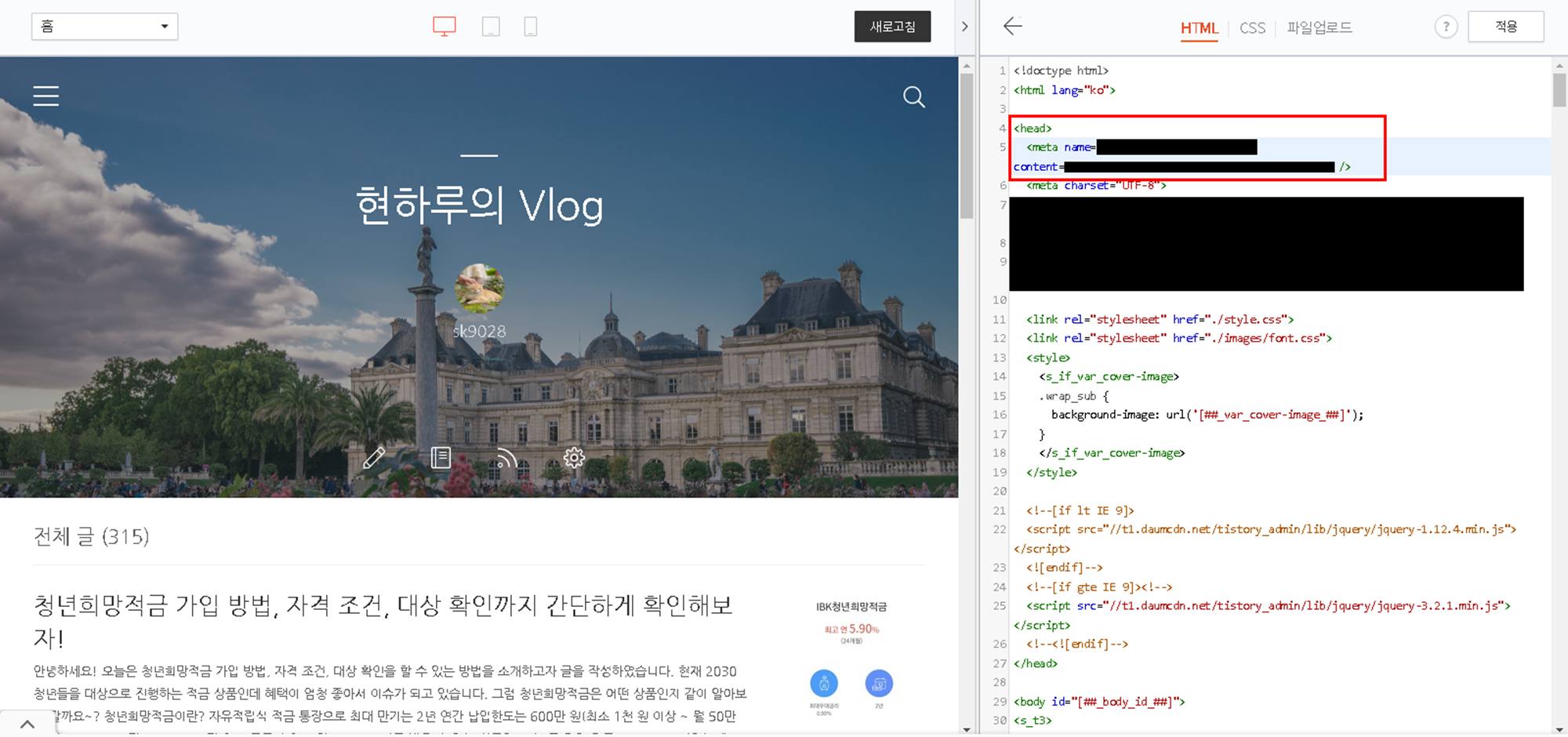The image size is (1568, 737).
Task: Click the 전체 글 (315) heading
Action: click(x=91, y=536)
